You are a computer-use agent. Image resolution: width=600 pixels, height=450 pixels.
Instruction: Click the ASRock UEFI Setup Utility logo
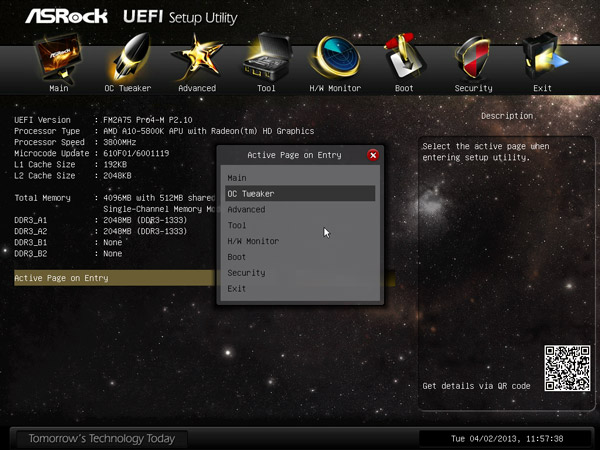point(131,16)
